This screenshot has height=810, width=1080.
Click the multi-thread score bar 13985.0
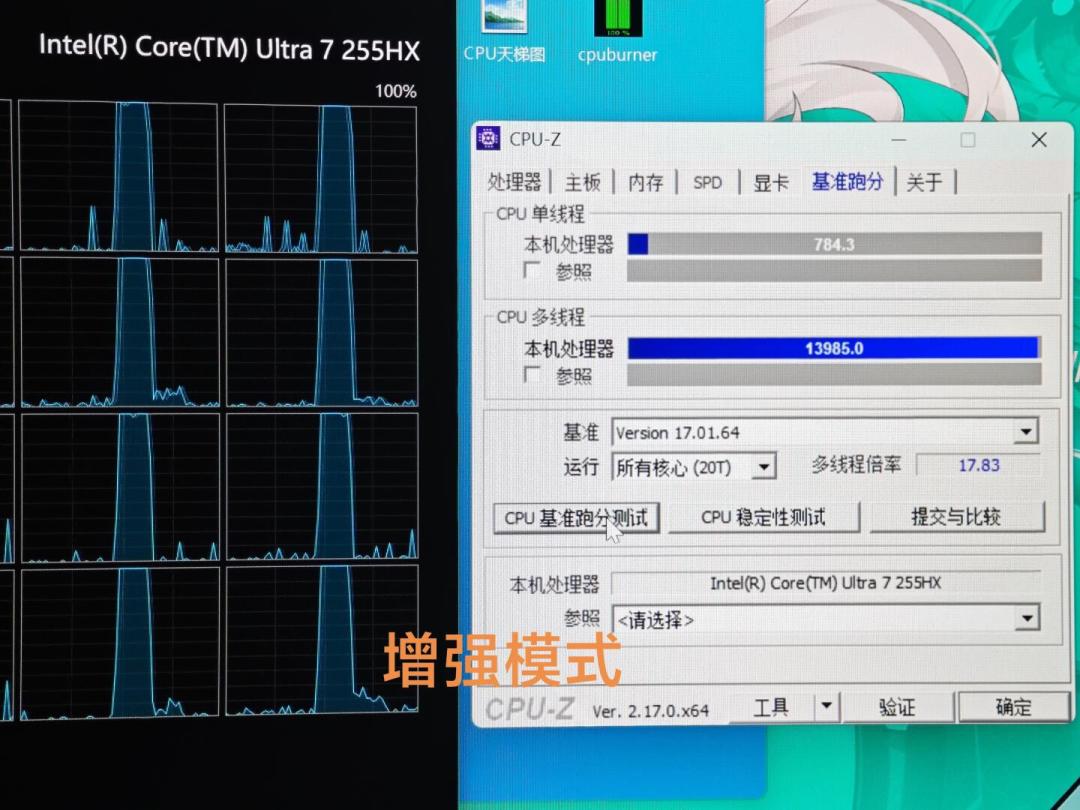(x=833, y=348)
